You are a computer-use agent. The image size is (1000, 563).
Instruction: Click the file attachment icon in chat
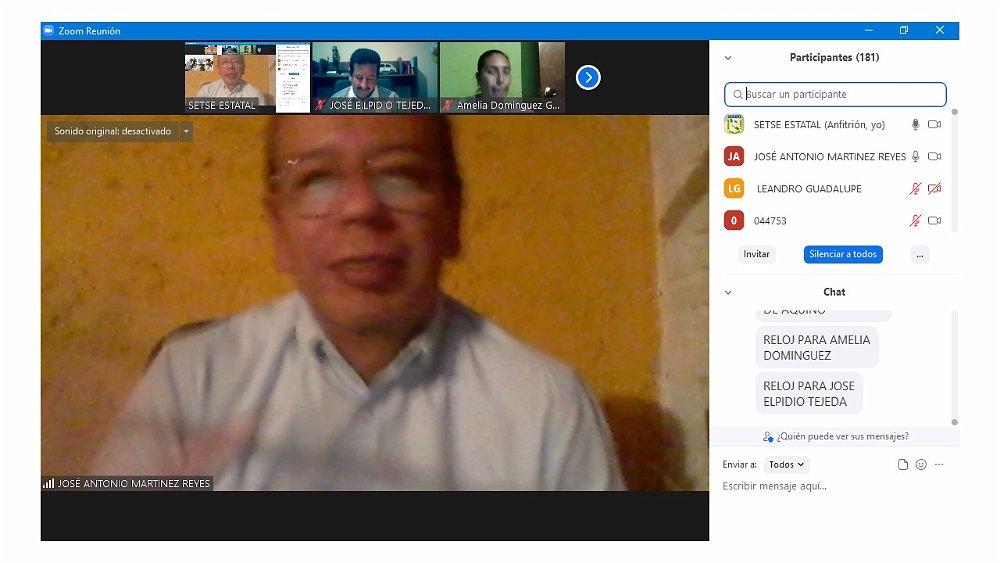click(903, 465)
